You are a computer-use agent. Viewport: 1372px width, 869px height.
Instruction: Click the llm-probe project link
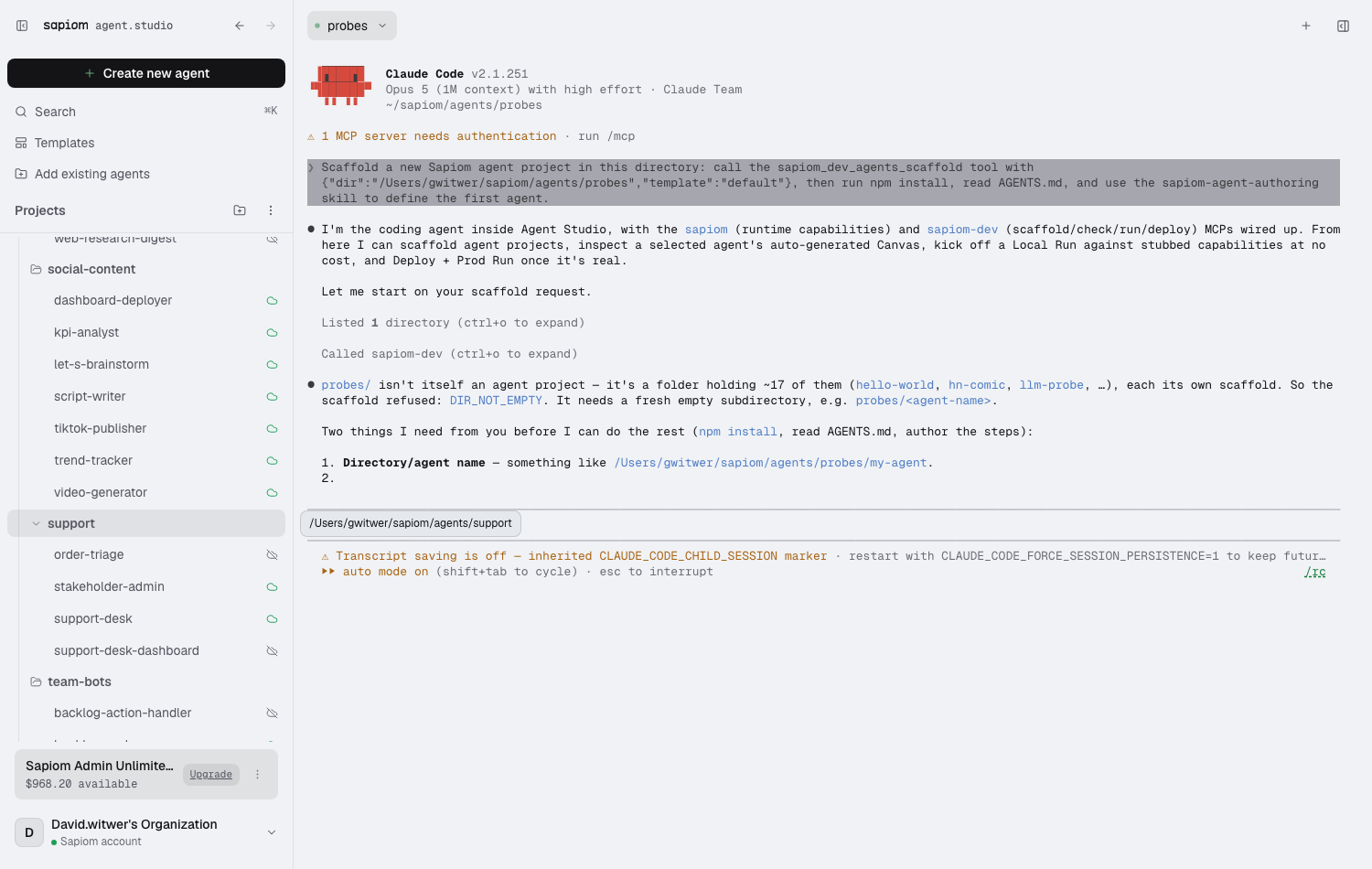[1052, 385]
